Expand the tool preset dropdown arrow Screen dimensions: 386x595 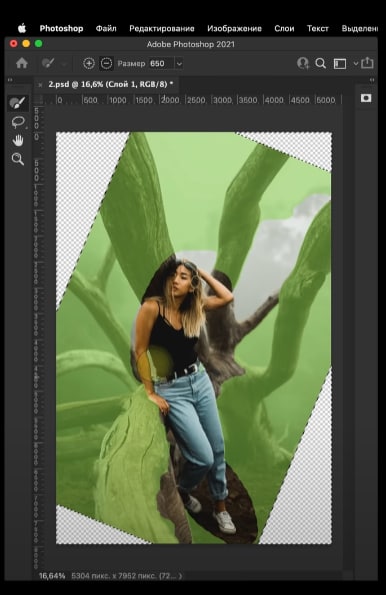64,64
